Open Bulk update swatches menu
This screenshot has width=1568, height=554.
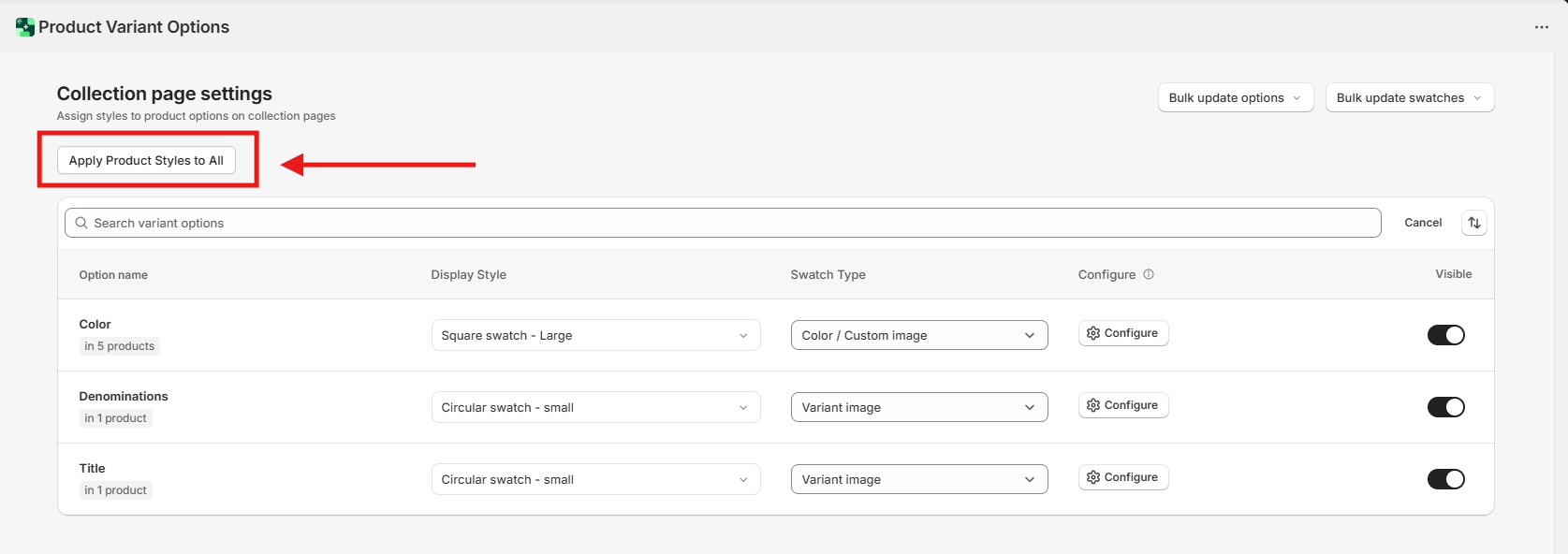(1409, 97)
